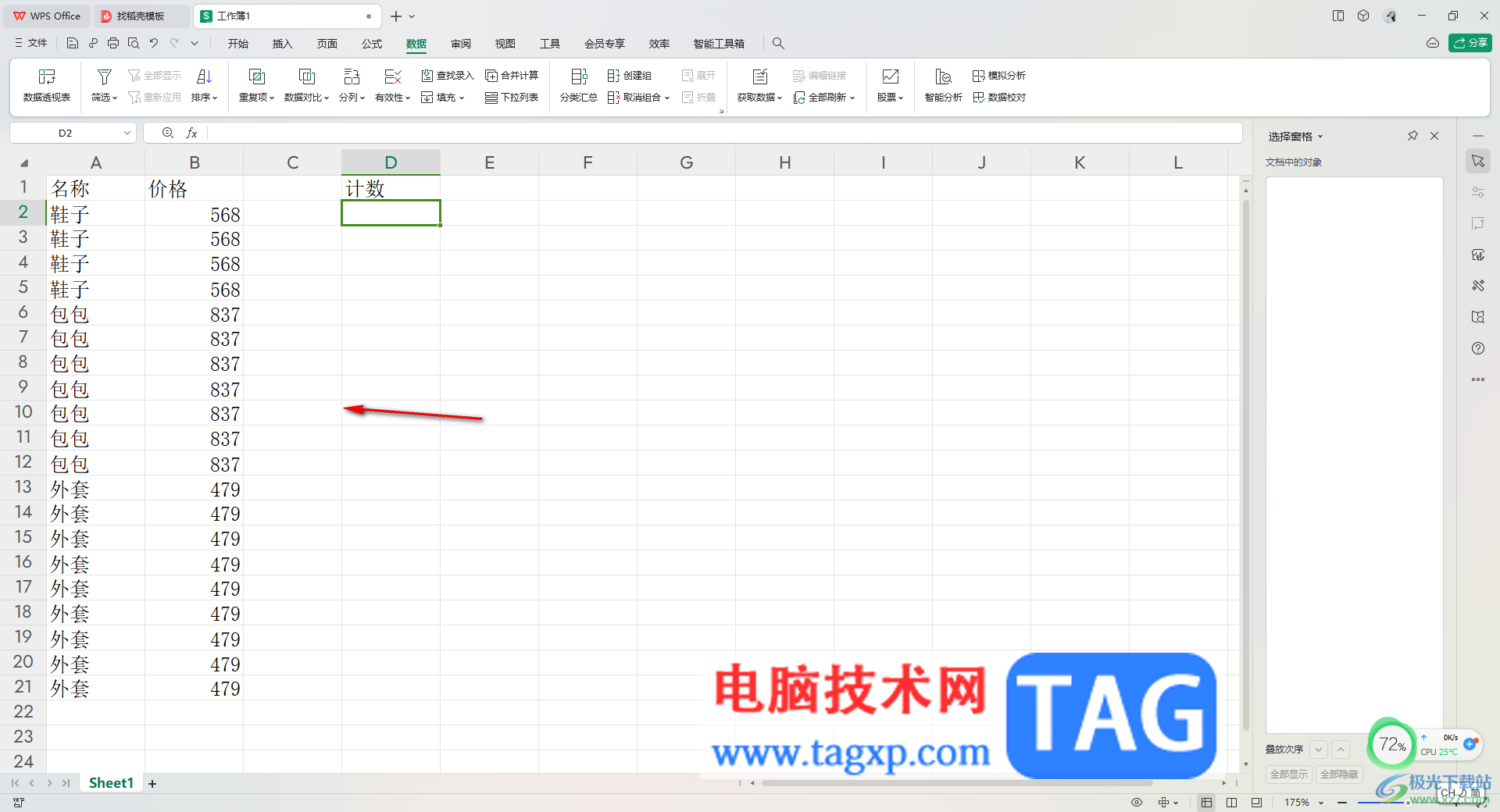The height and width of the screenshot is (812, 1500).
Task: Click the zoom out minus button
Action: [1342, 803]
